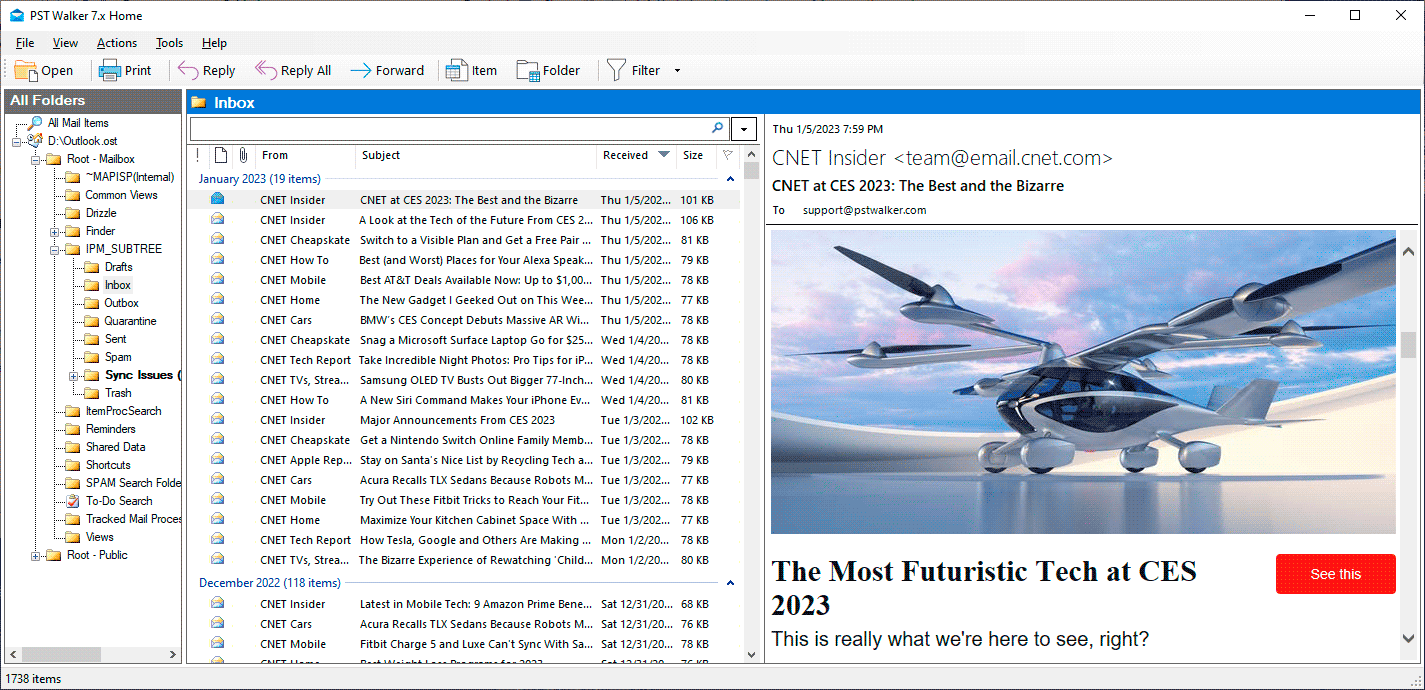This screenshot has width=1425, height=690.
Task: Click the attachment paperclip column header
Action: pyautogui.click(x=243, y=155)
